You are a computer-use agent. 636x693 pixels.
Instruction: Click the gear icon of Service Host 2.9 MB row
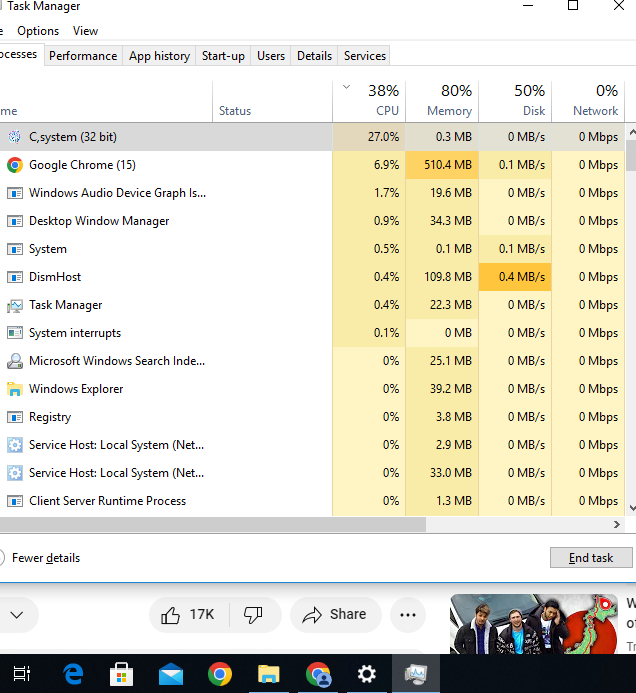click(15, 445)
